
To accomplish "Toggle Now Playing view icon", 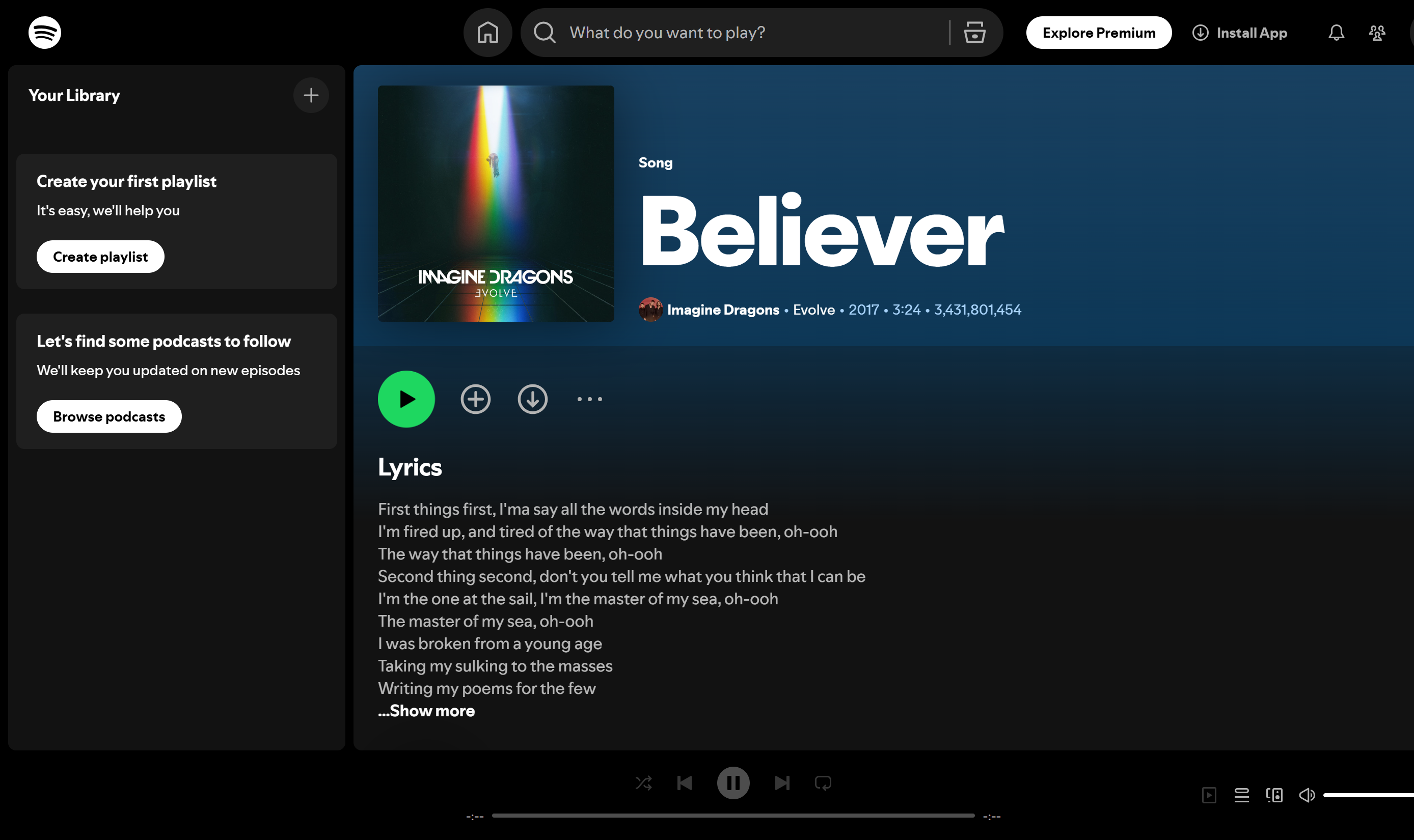I will pyautogui.click(x=1209, y=795).
